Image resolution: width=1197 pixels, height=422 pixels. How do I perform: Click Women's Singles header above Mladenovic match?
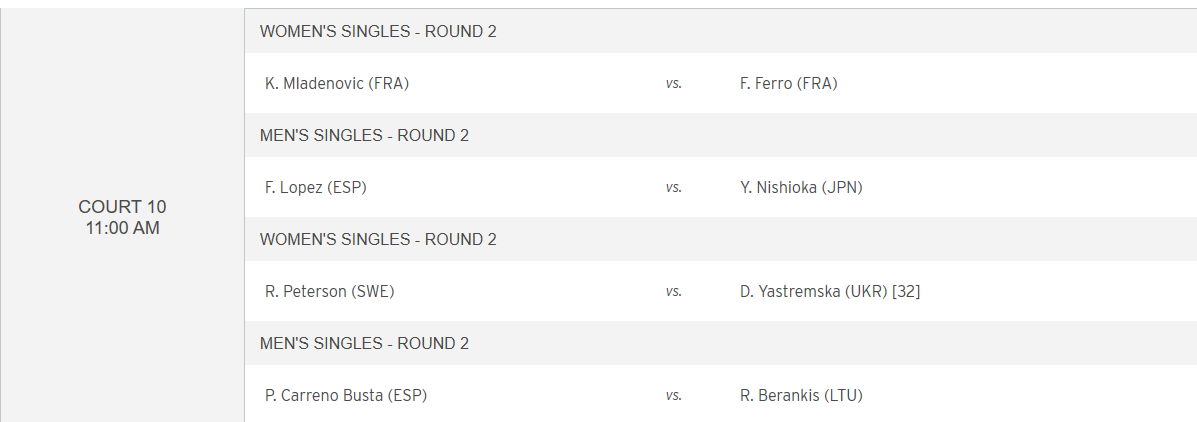(x=378, y=32)
